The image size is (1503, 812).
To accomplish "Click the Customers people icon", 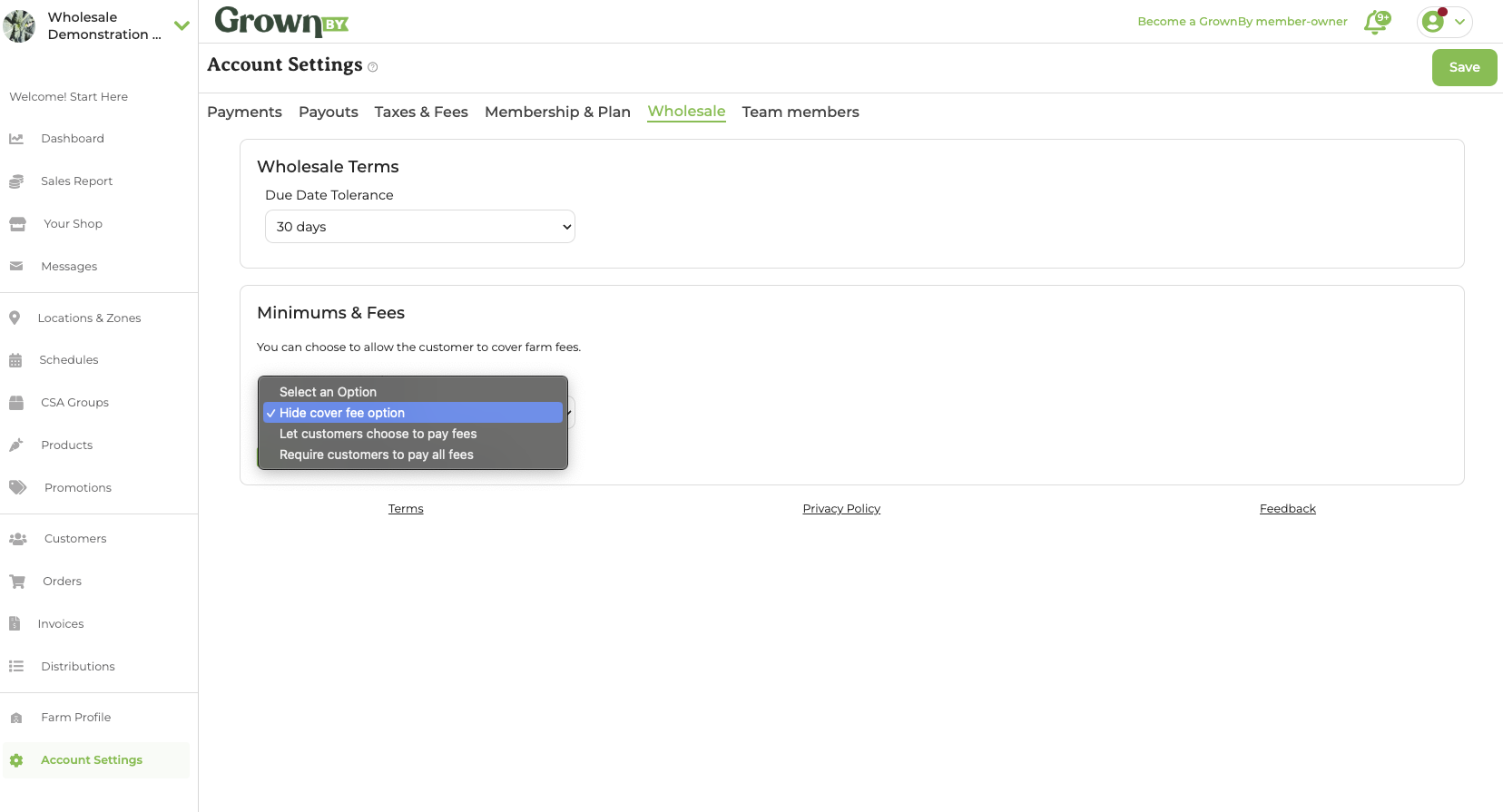I will click(18, 539).
